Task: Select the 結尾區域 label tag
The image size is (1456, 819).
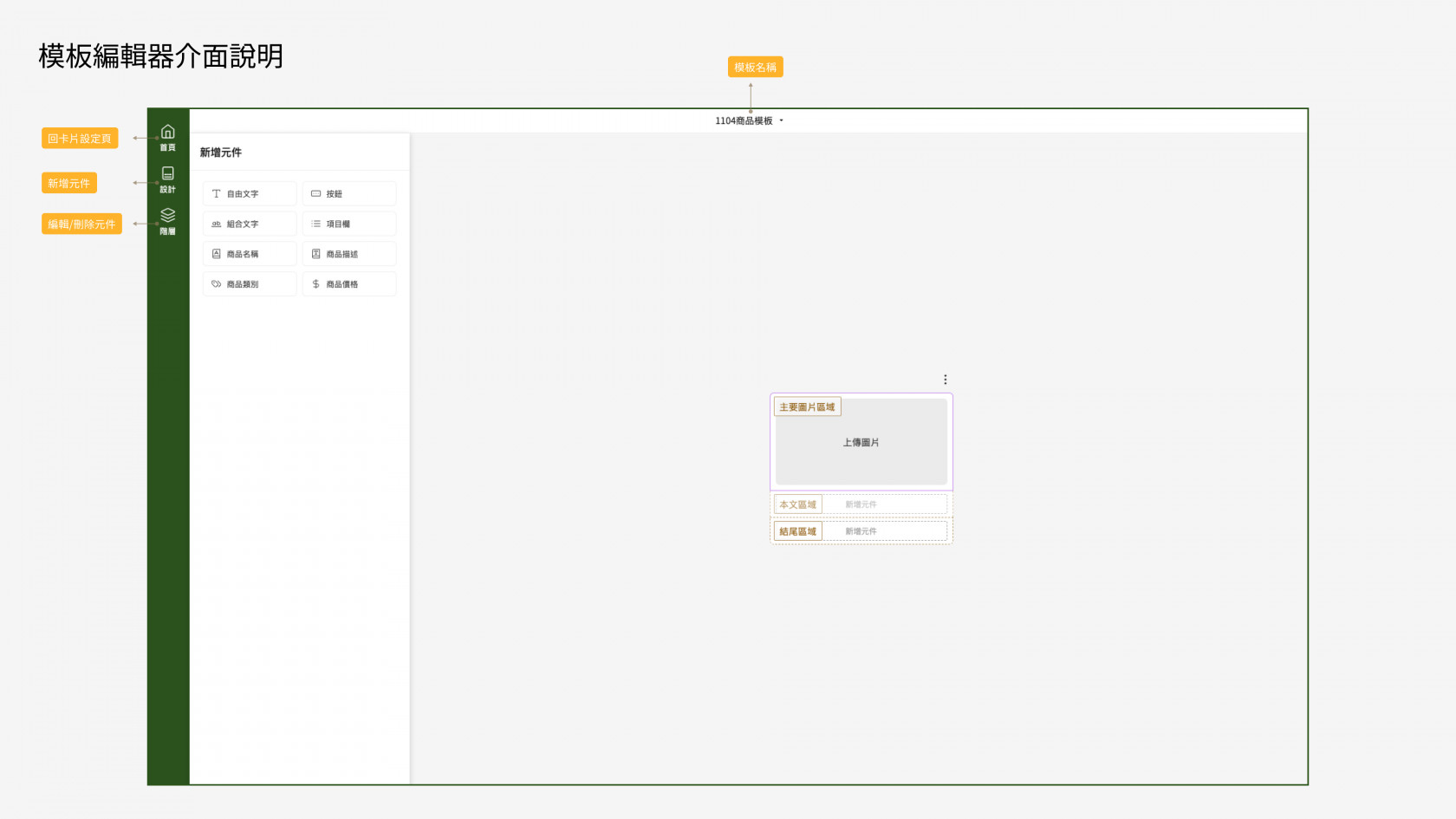Action: 797,531
